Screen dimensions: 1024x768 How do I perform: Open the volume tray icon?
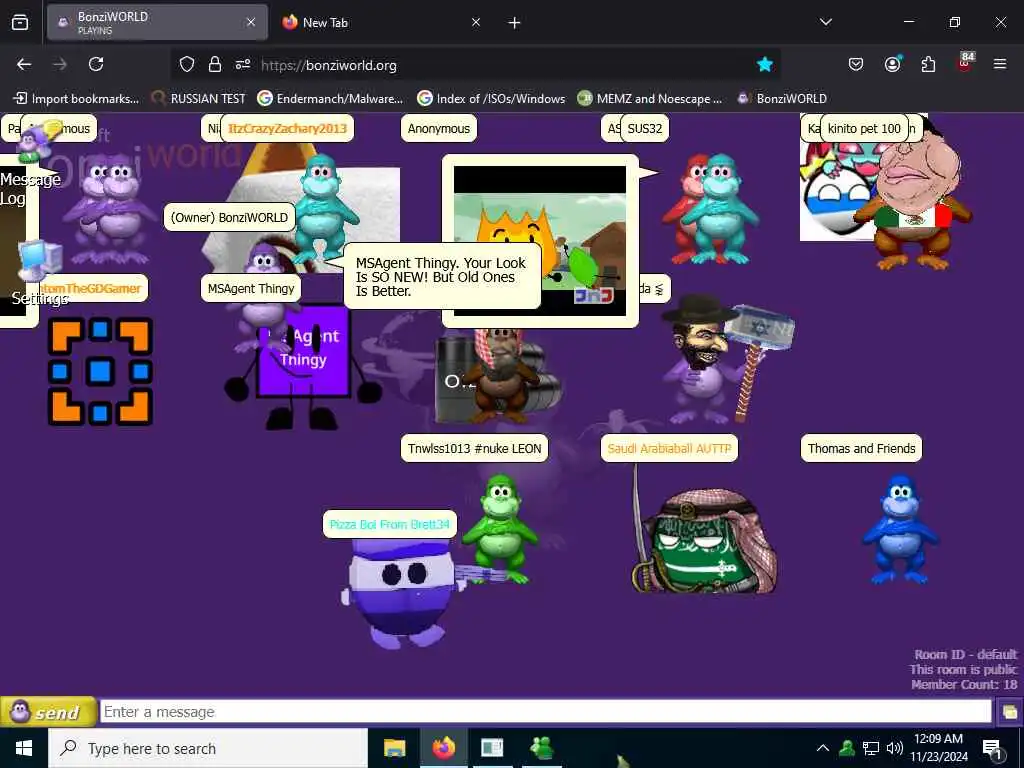pos(895,748)
